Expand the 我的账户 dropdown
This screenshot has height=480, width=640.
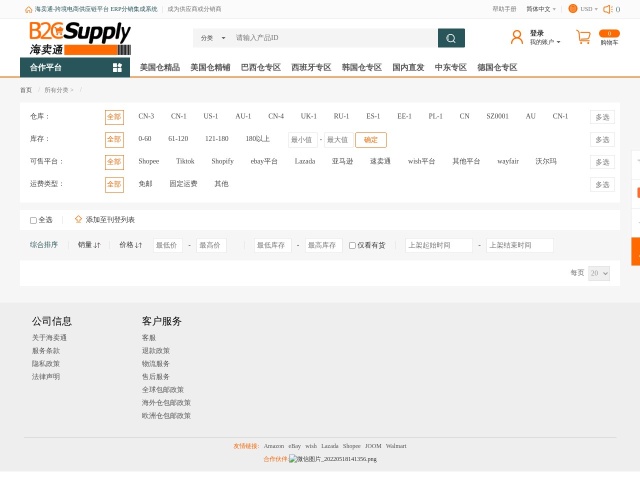click(x=545, y=42)
